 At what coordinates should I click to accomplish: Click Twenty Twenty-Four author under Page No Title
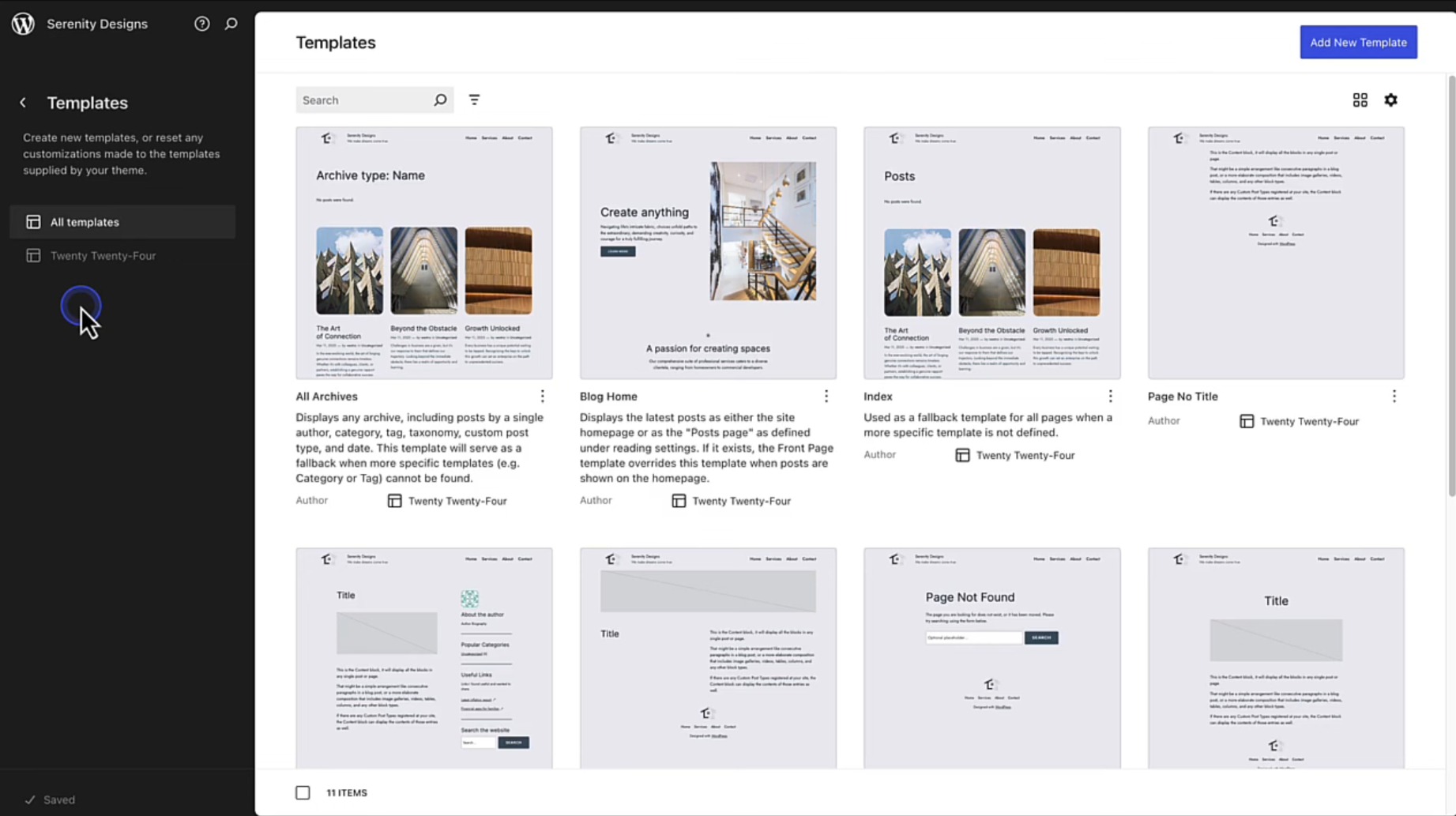[1309, 421]
